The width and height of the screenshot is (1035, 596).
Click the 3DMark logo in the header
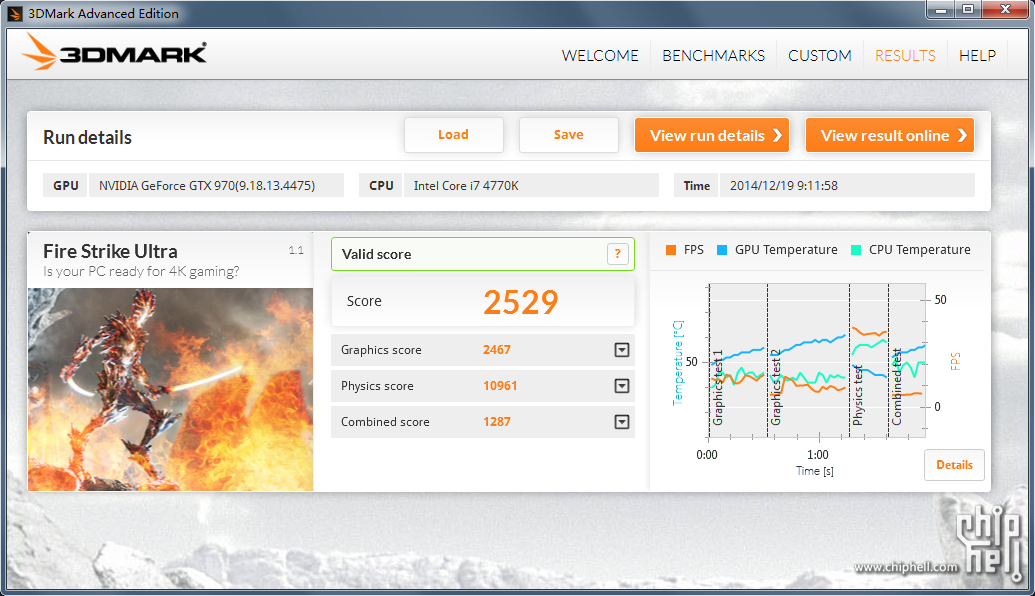tap(114, 52)
